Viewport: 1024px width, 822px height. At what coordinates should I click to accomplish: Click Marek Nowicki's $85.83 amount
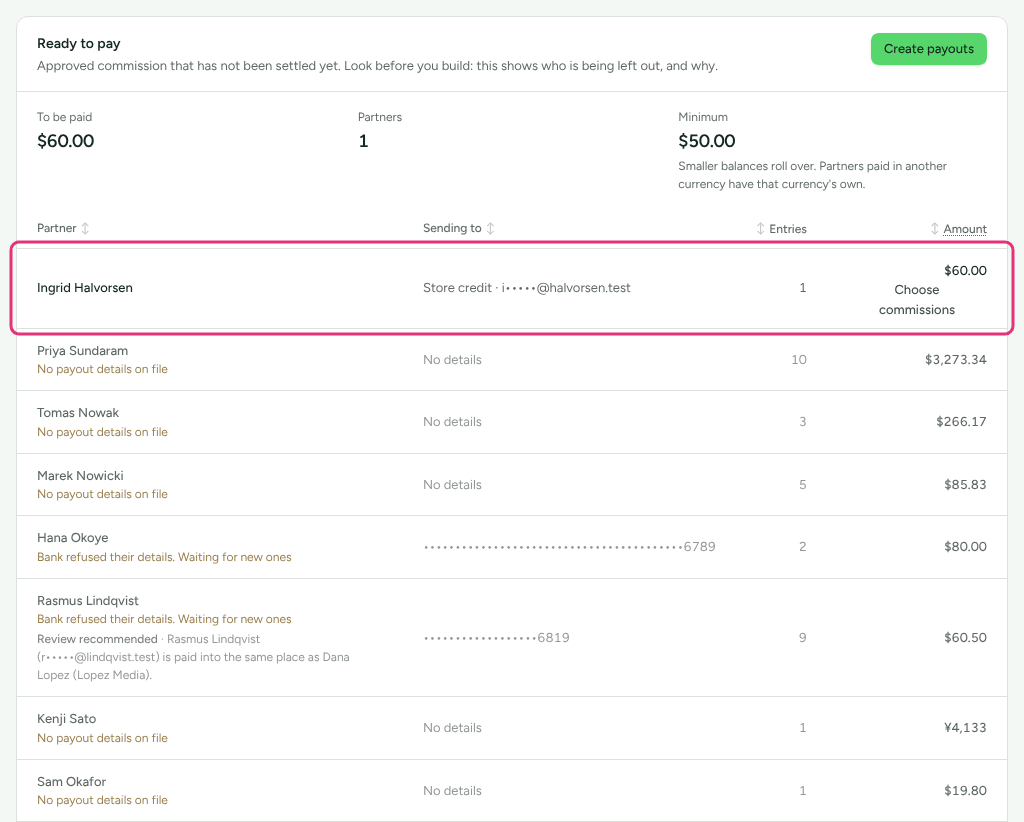pos(965,484)
